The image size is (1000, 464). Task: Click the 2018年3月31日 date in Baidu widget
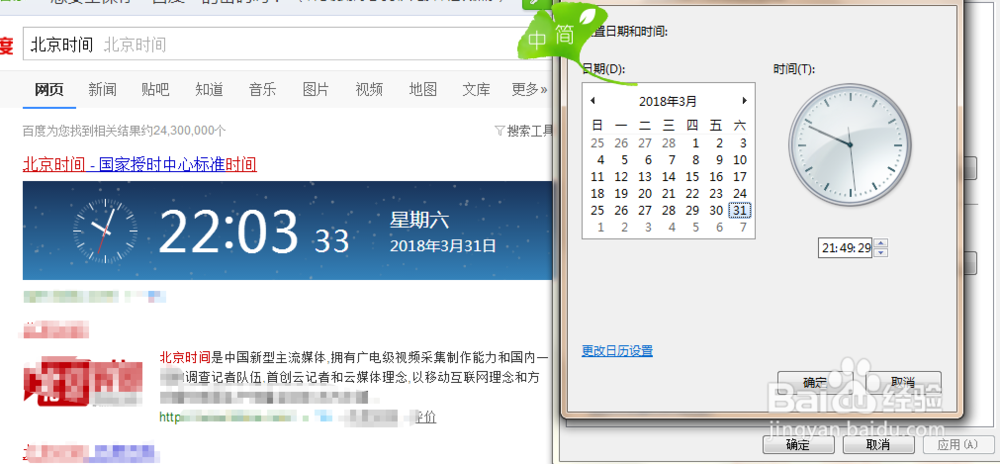(443, 246)
